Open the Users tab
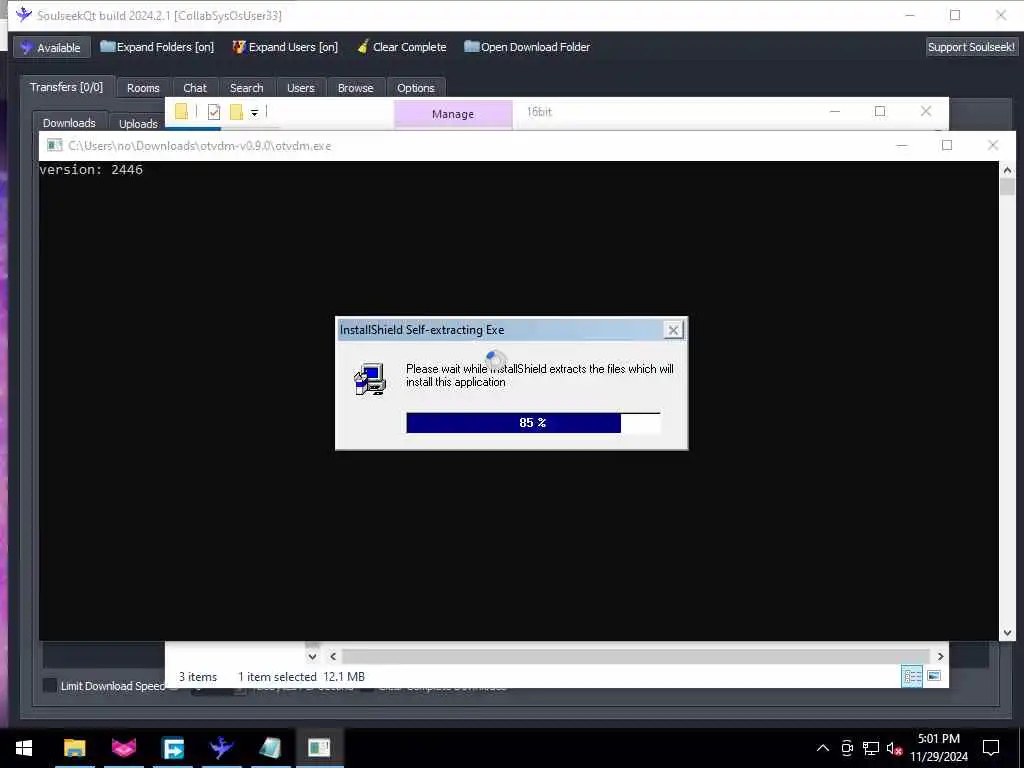Screen dimensions: 1024x768 (300, 88)
